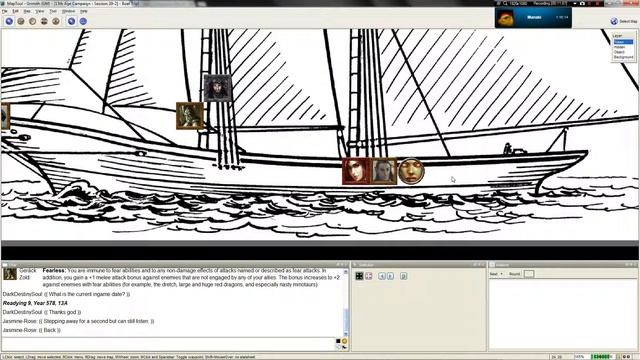Screen dimensions: 640x360
Task: Select the Fog of War tools button
Action: 44,21
